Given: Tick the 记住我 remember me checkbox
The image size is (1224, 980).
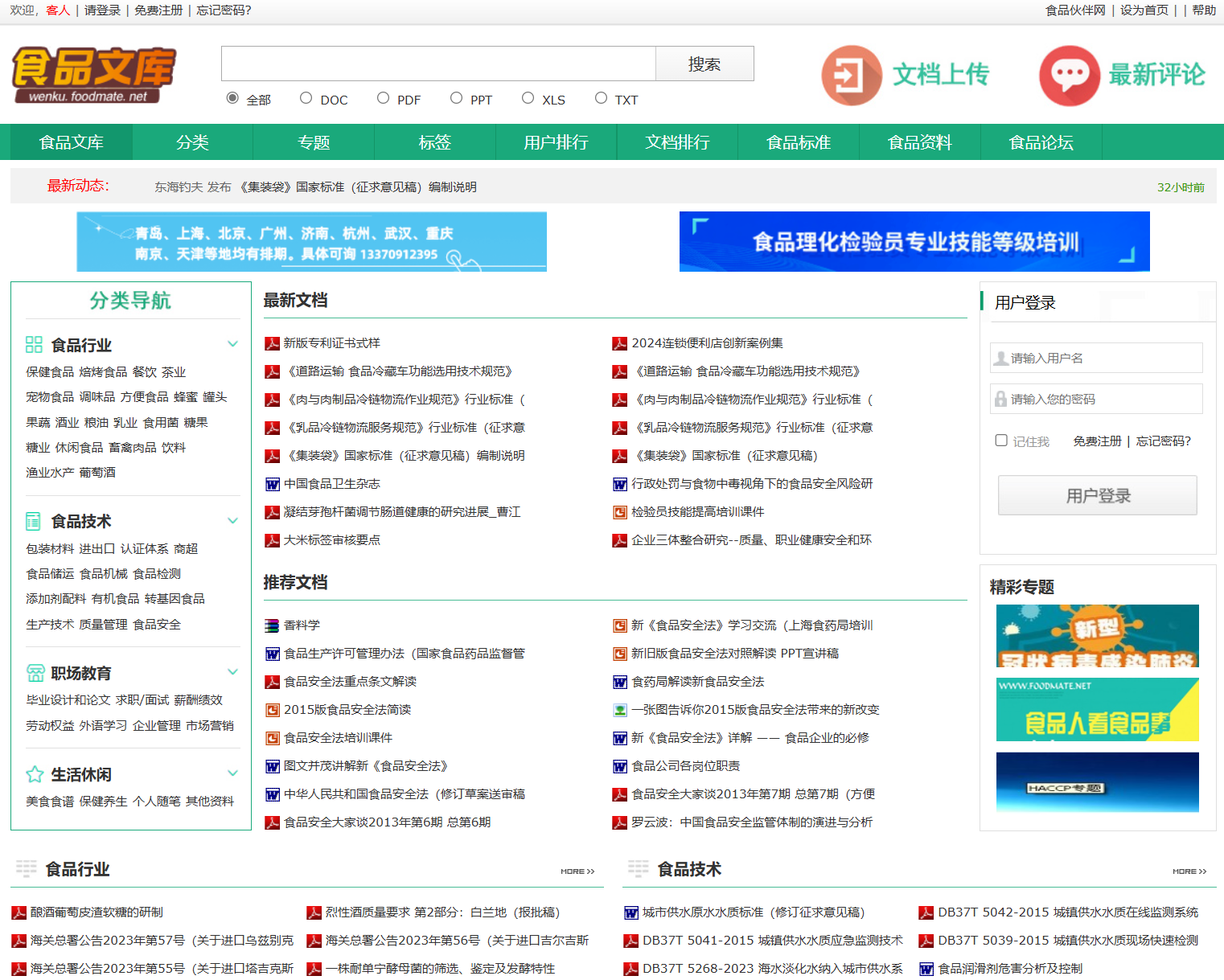Looking at the screenshot, I should tap(1001, 441).
